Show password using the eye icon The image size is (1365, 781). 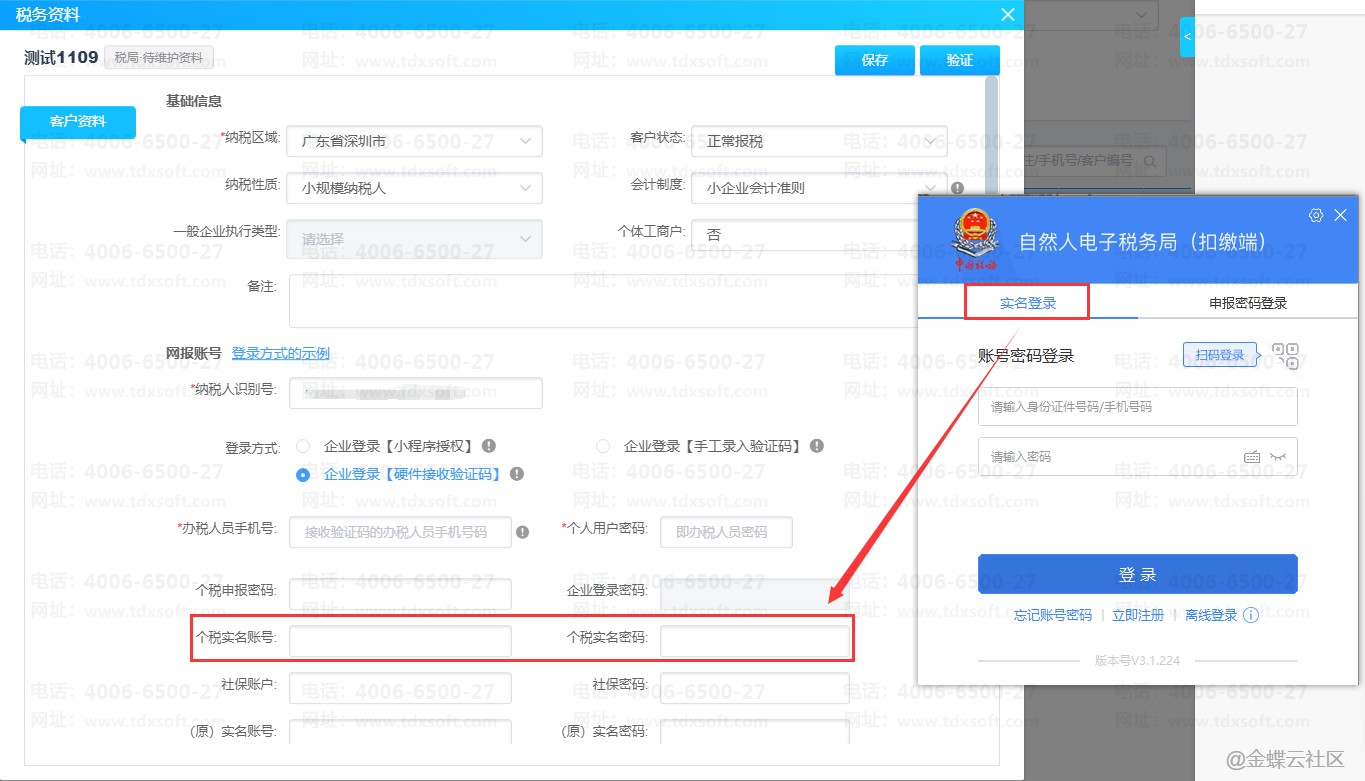(1277, 456)
